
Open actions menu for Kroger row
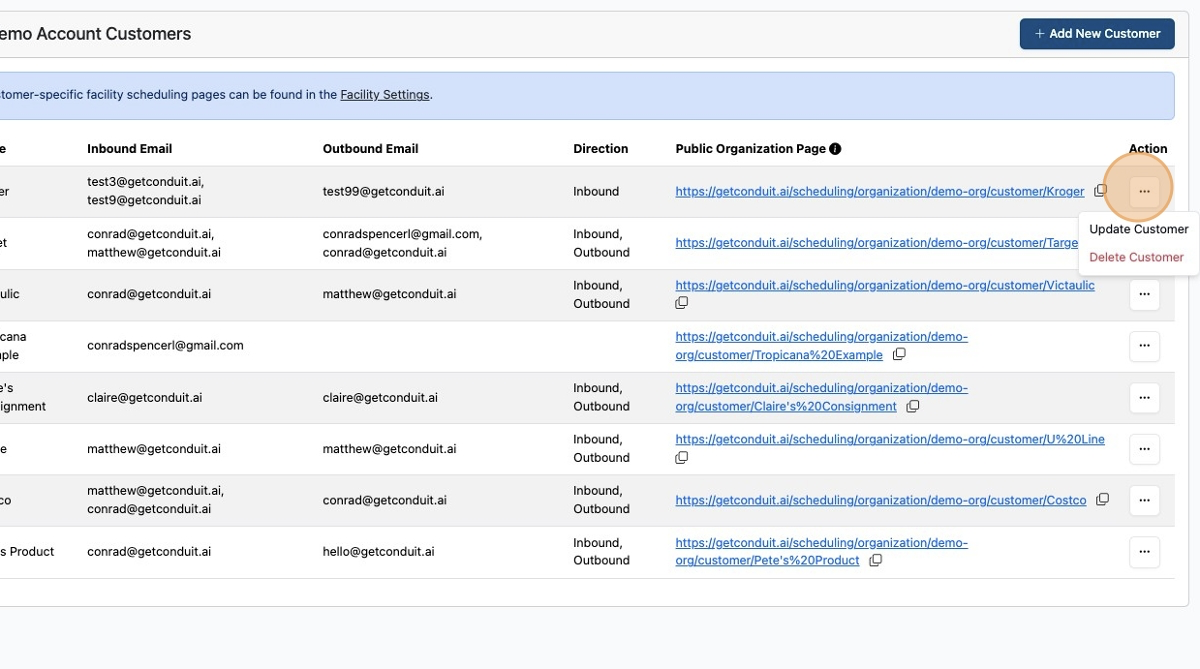[x=1144, y=191]
